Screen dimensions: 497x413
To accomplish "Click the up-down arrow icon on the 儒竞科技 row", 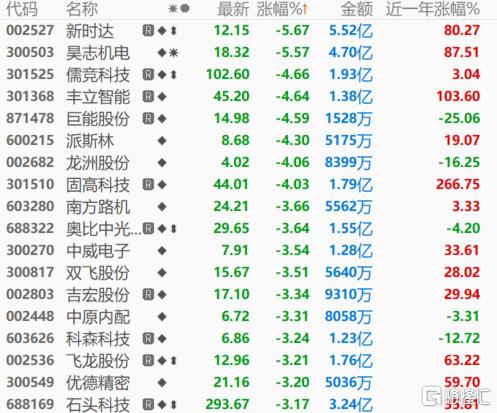I will (173, 75).
